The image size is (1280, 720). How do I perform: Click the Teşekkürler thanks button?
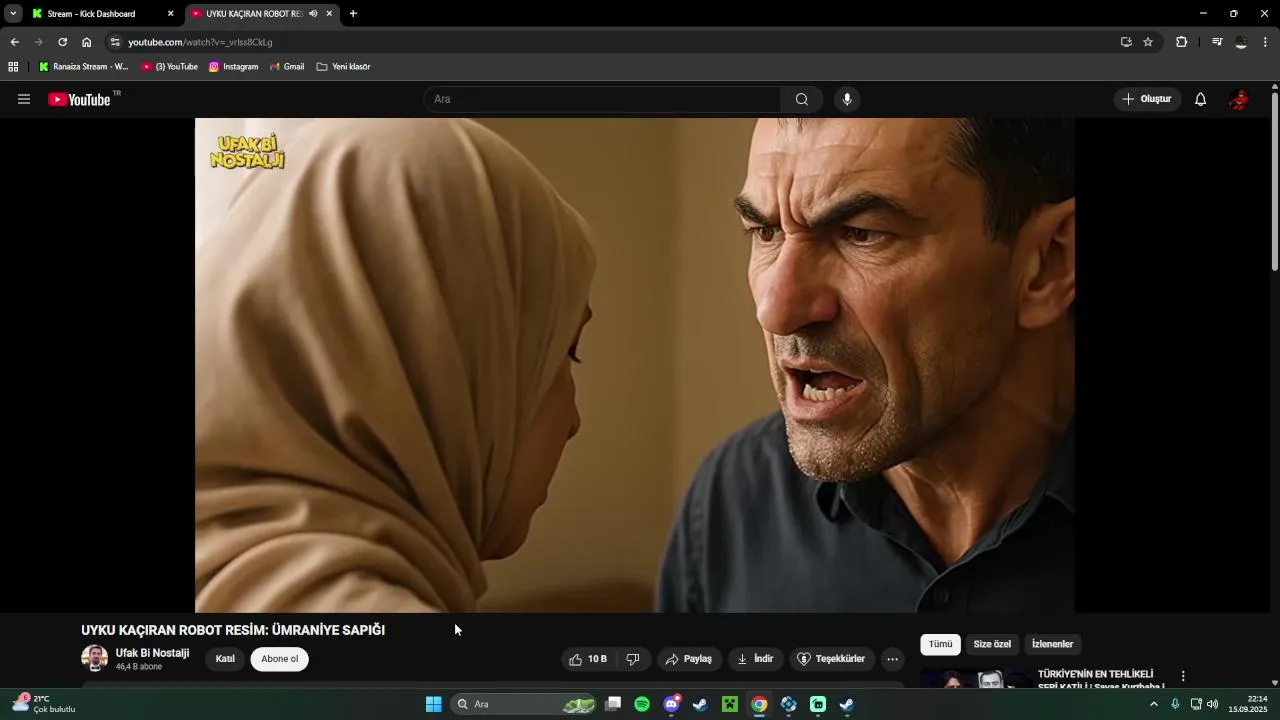pos(832,659)
